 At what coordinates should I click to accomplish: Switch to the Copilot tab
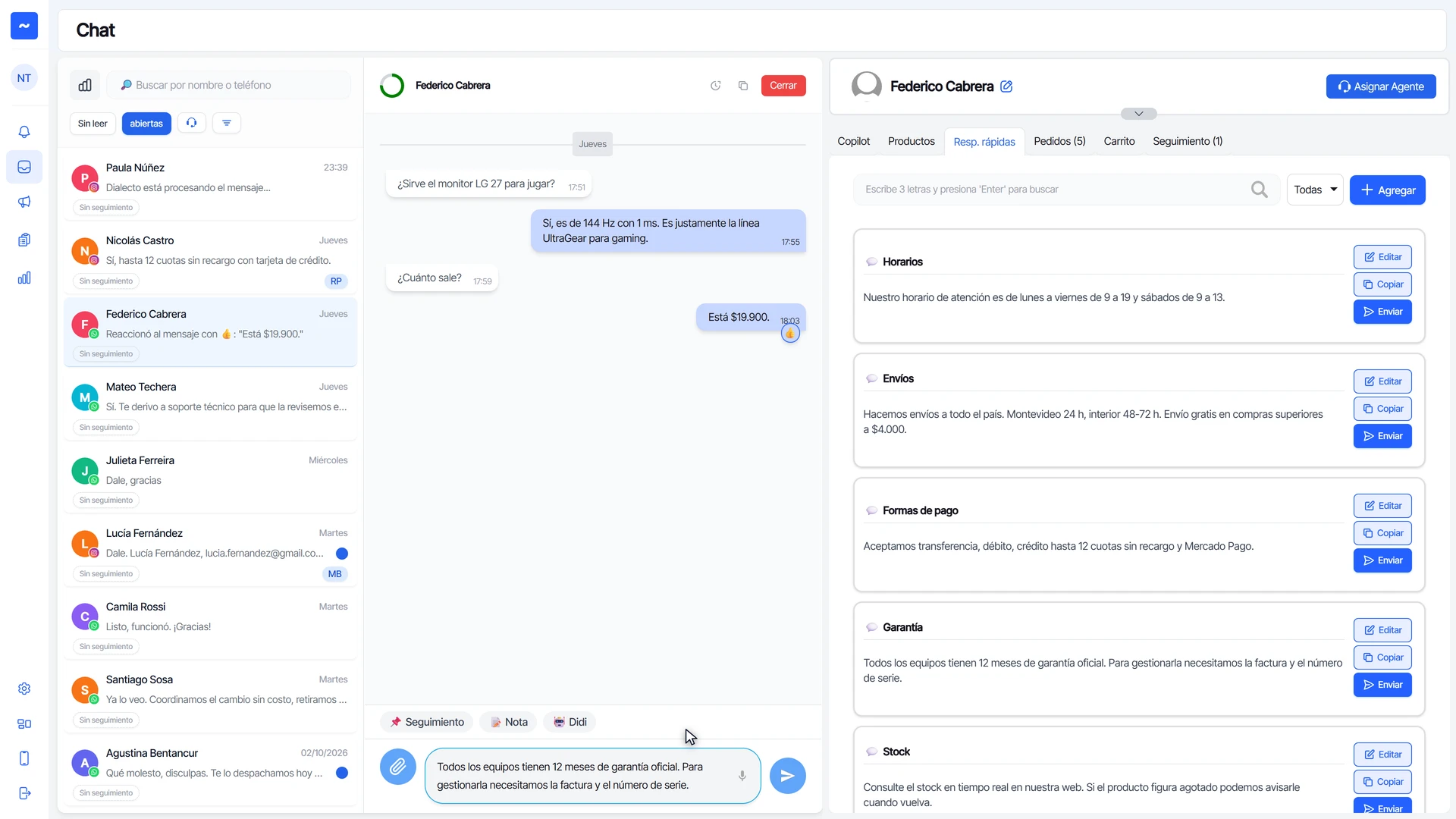coord(853,141)
